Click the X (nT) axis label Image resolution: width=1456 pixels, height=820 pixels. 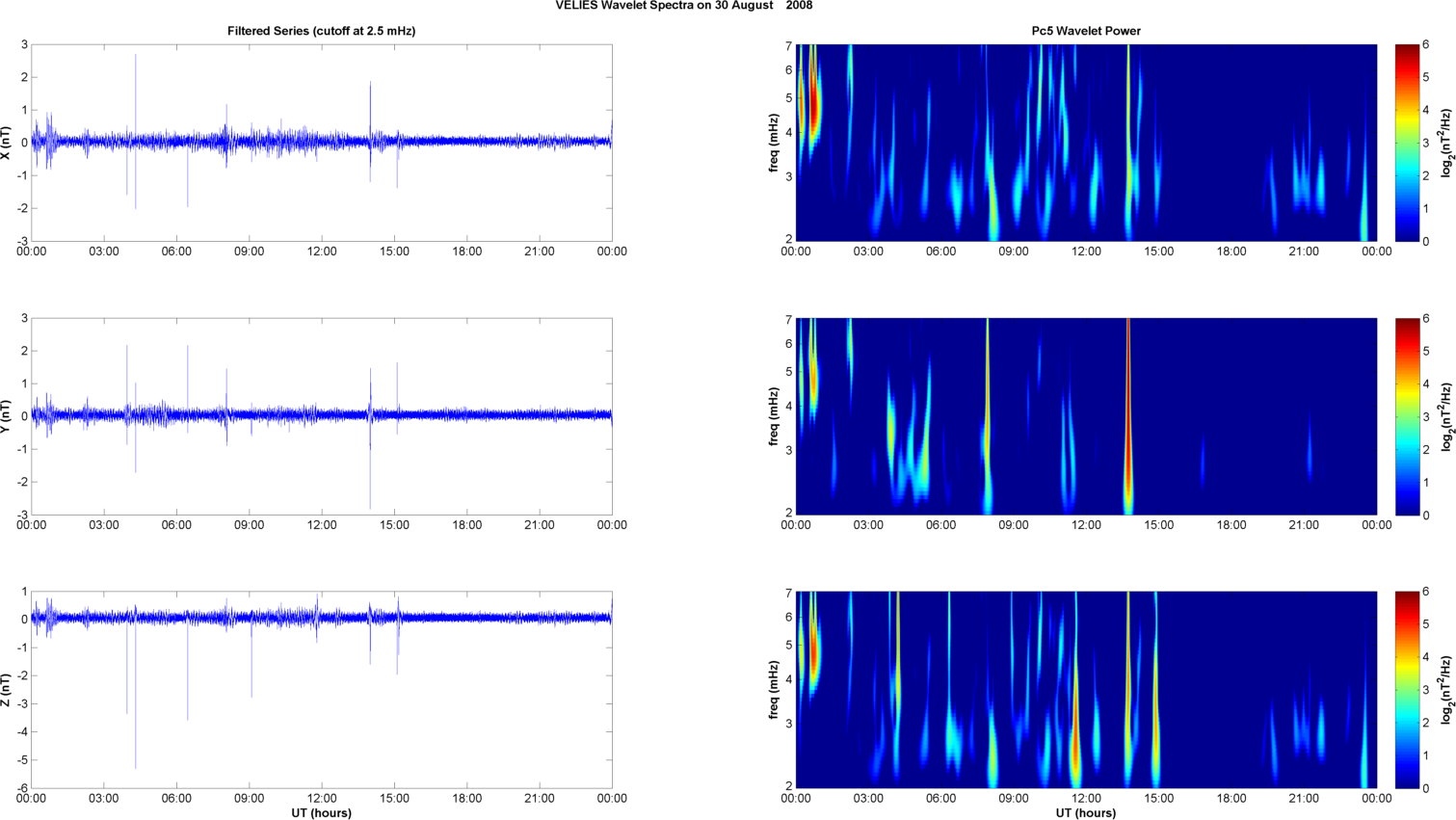click(8, 143)
